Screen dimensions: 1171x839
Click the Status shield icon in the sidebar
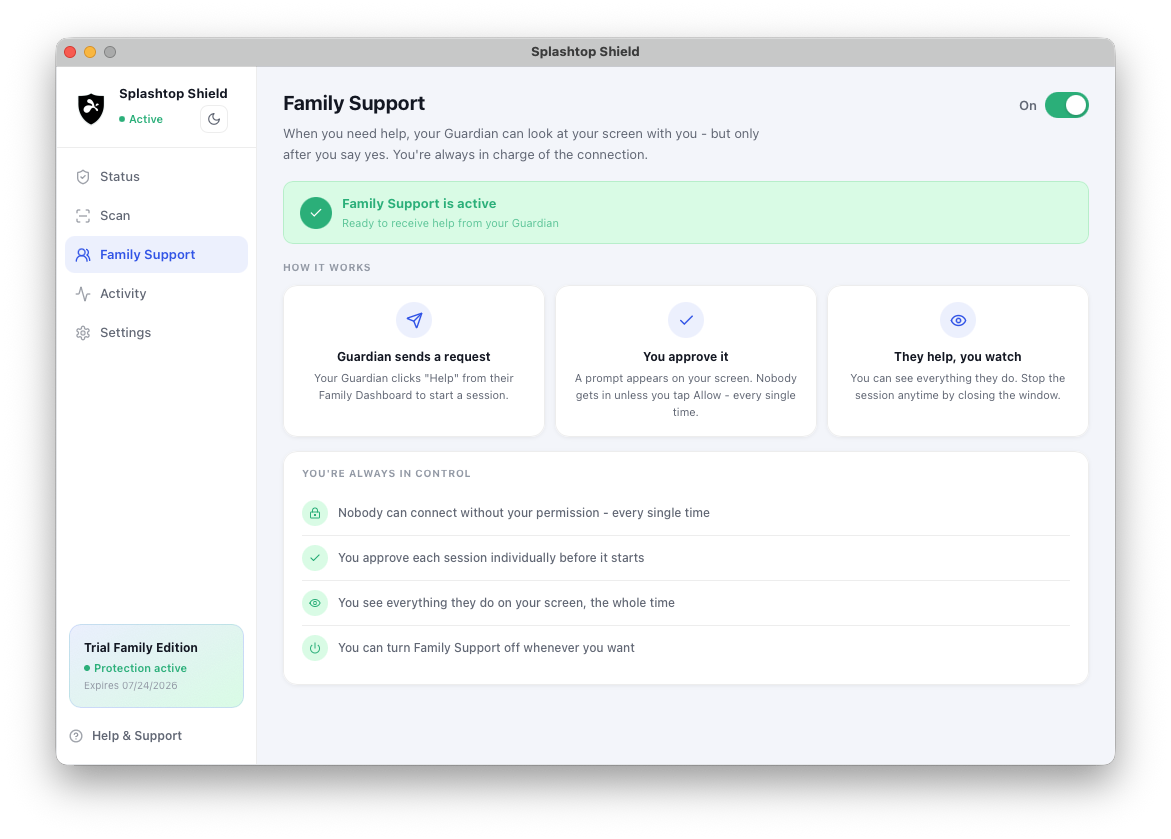(x=83, y=177)
